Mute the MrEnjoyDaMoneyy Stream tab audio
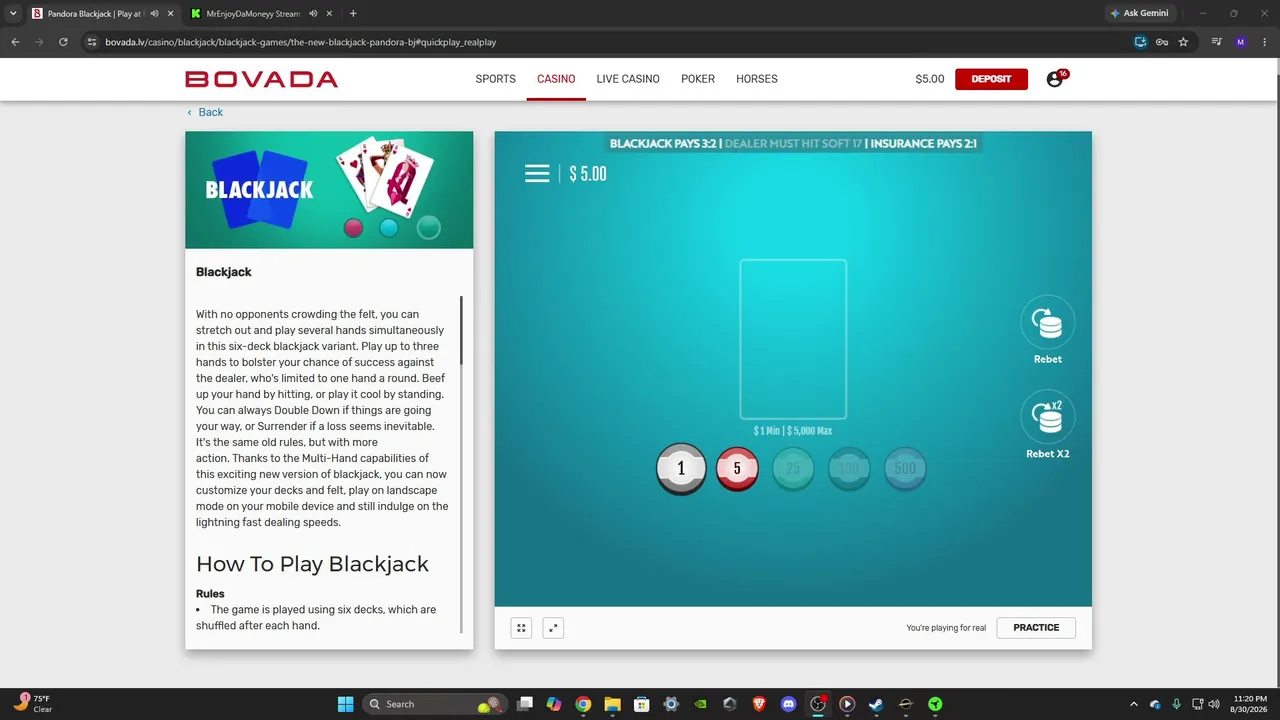The height and width of the screenshot is (720, 1280). tap(314, 14)
